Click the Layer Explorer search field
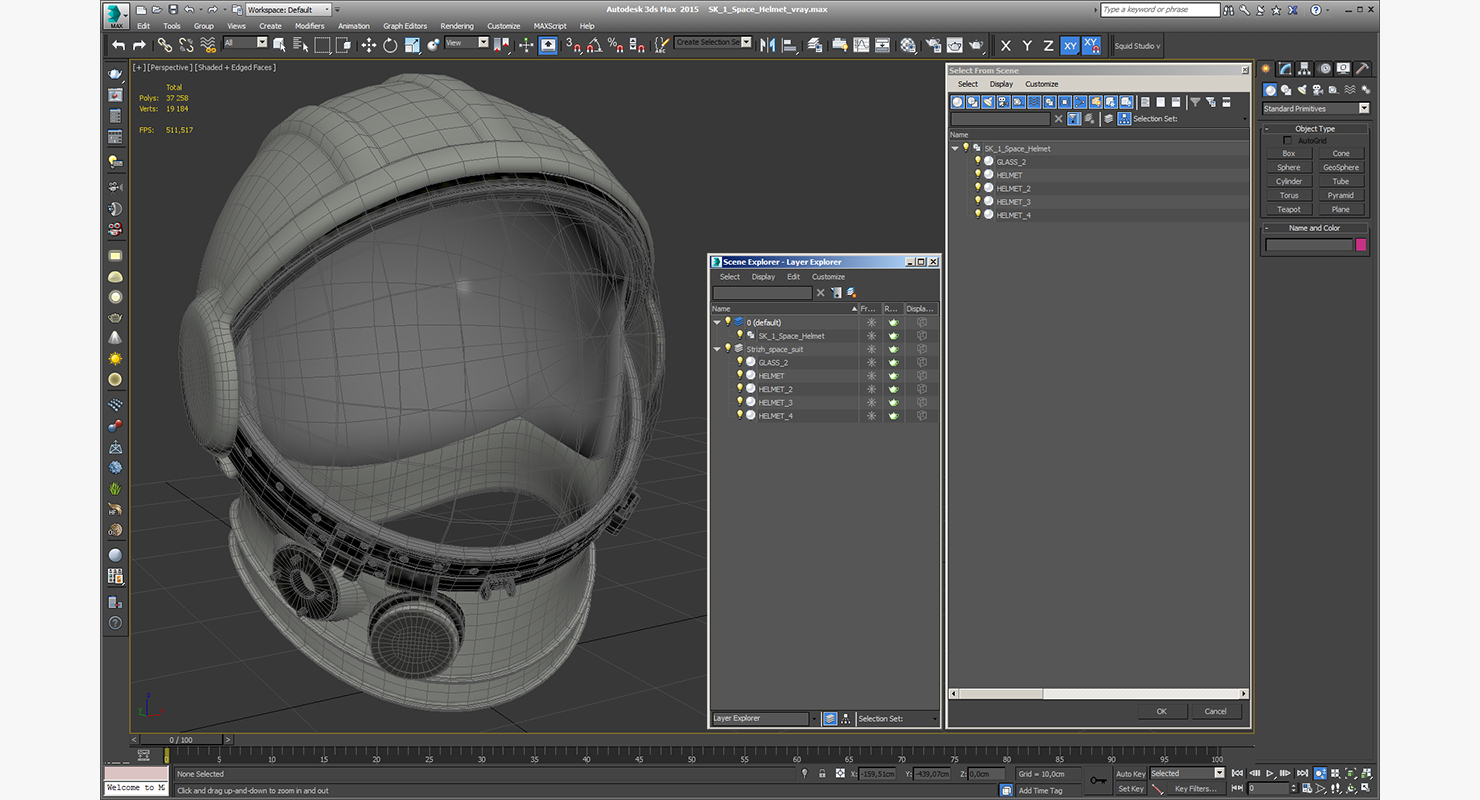Image resolution: width=1480 pixels, height=800 pixels. pyautogui.click(x=762, y=293)
